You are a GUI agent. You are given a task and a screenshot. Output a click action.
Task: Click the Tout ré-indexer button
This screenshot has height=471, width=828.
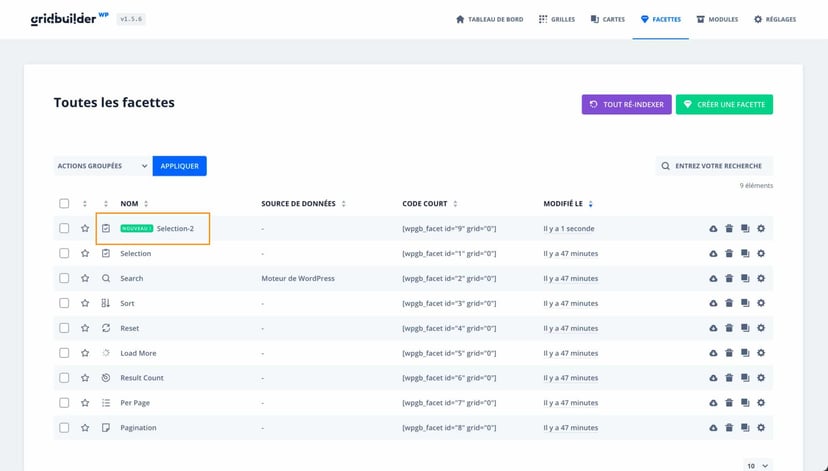(626, 104)
